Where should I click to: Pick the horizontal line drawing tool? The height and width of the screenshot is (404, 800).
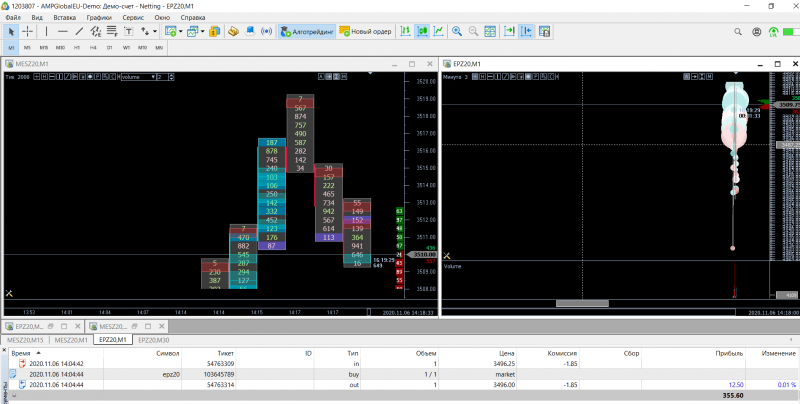(63, 32)
